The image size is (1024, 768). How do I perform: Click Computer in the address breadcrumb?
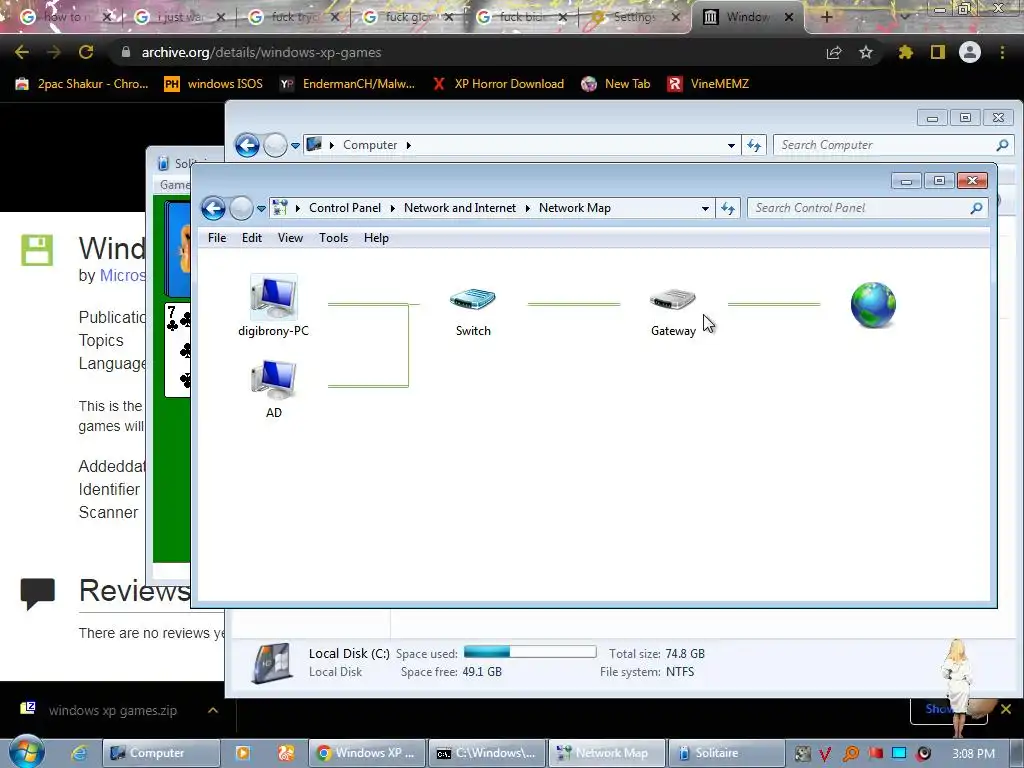(x=370, y=145)
